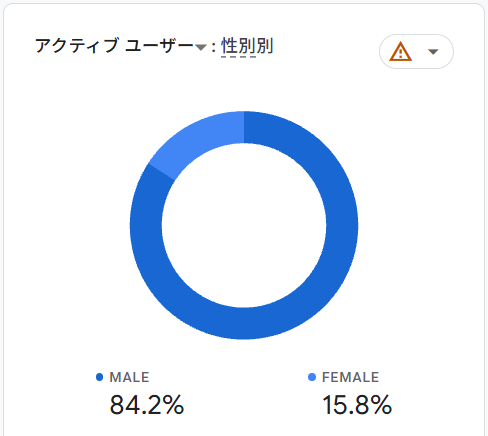Open the 性別別 dimension link
Image resolution: width=488 pixels, height=436 pixels.
point(247,46)
